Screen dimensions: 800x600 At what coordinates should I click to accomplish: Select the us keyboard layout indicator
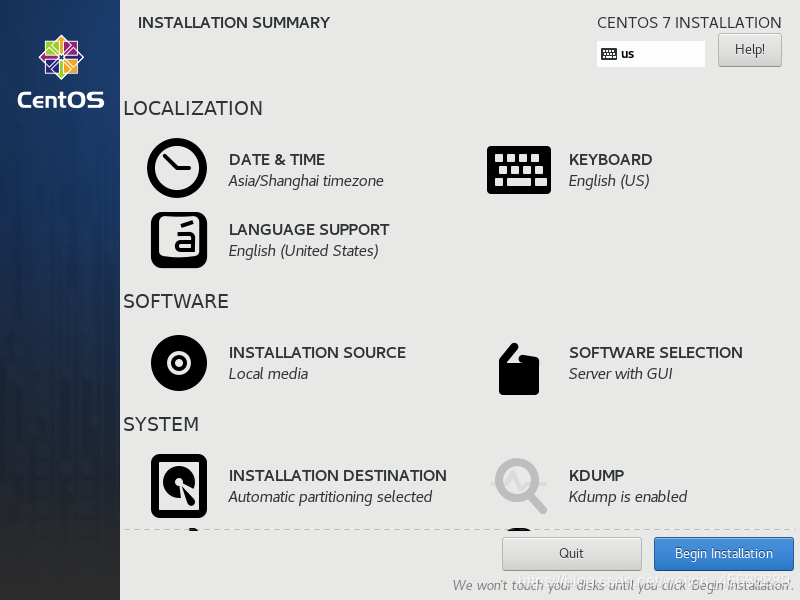tap(651, 54)
